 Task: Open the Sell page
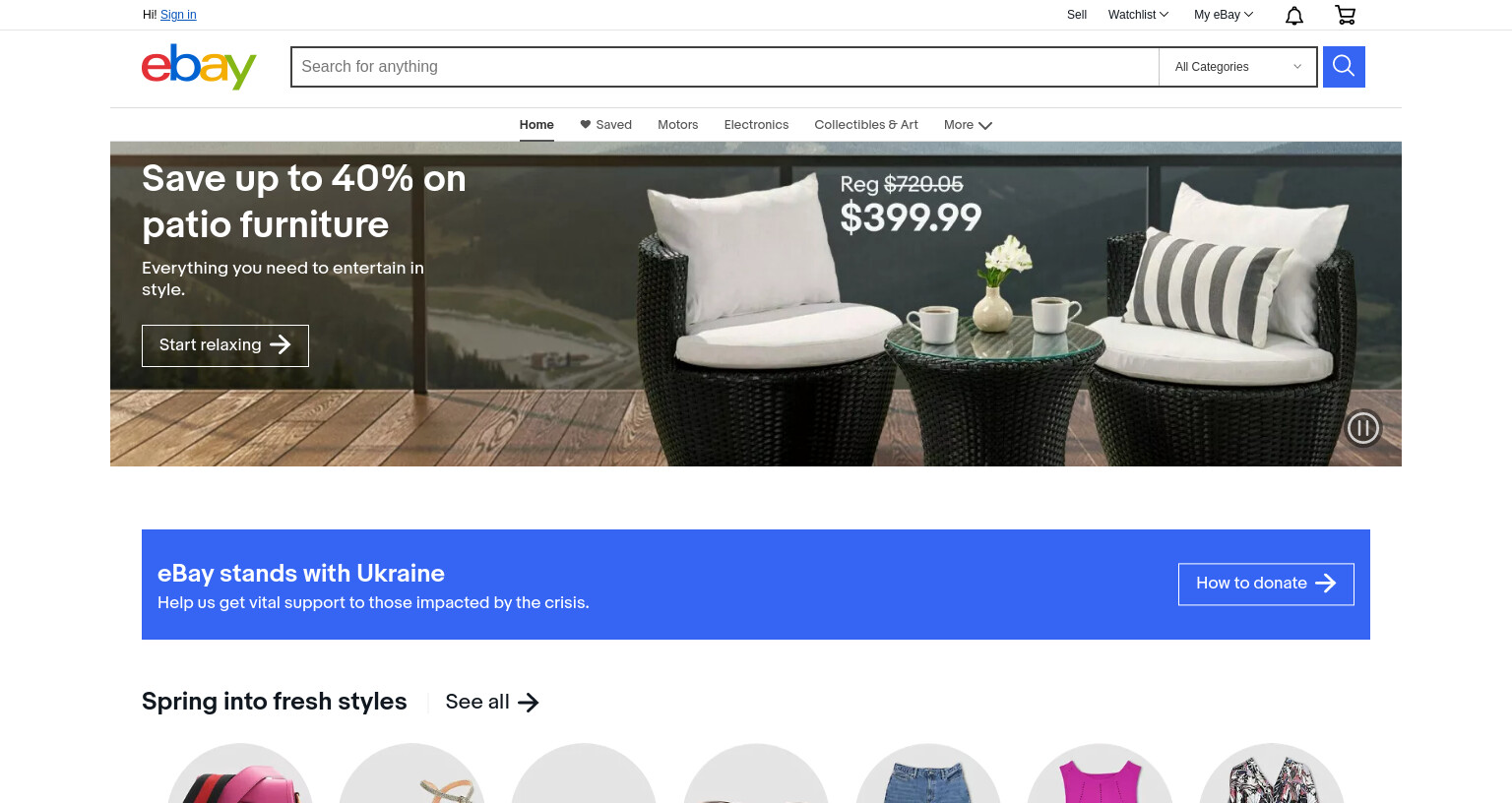tap(1077, 15)
